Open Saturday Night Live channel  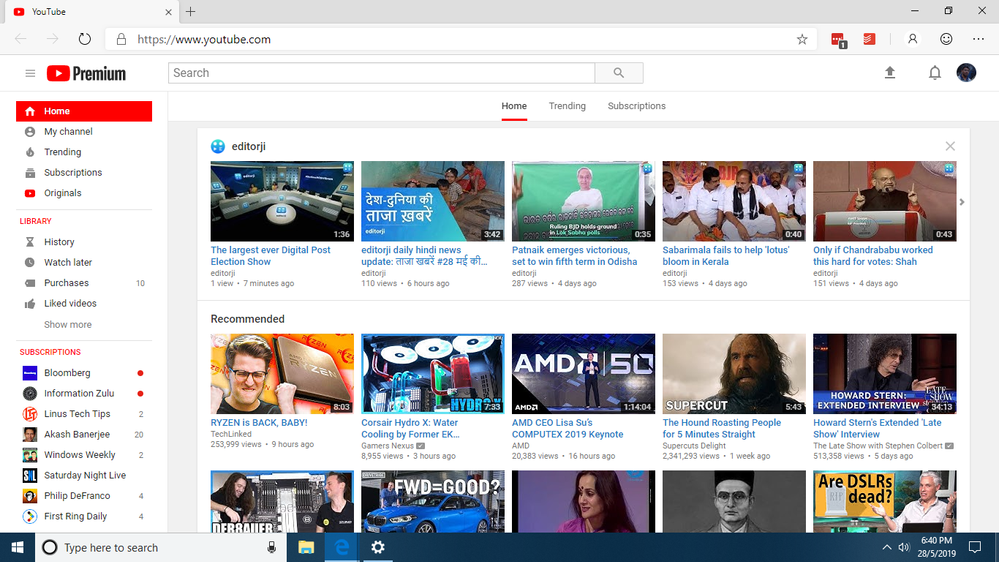point(84,475)
